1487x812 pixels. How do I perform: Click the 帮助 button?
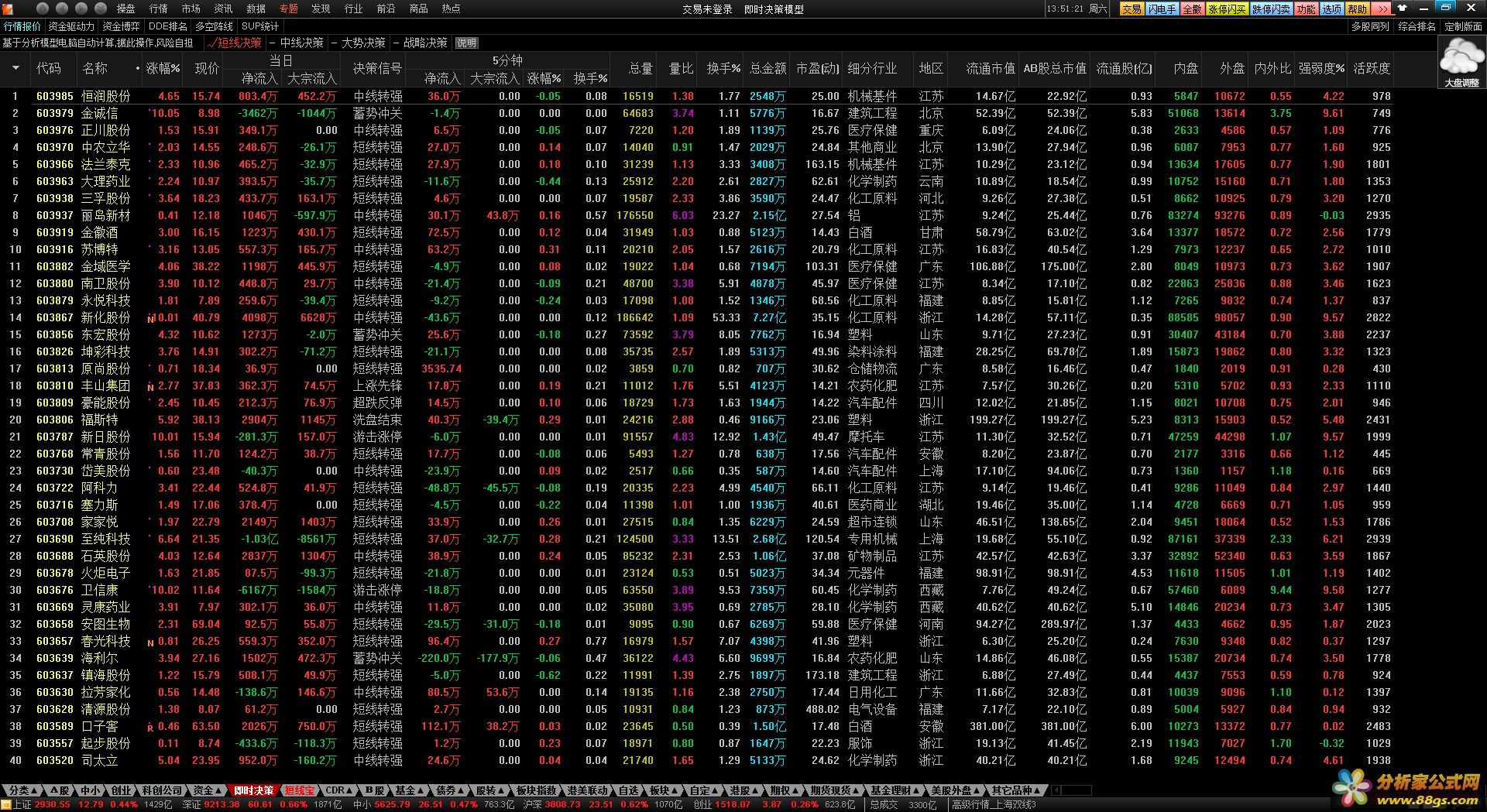point(1357,9)
